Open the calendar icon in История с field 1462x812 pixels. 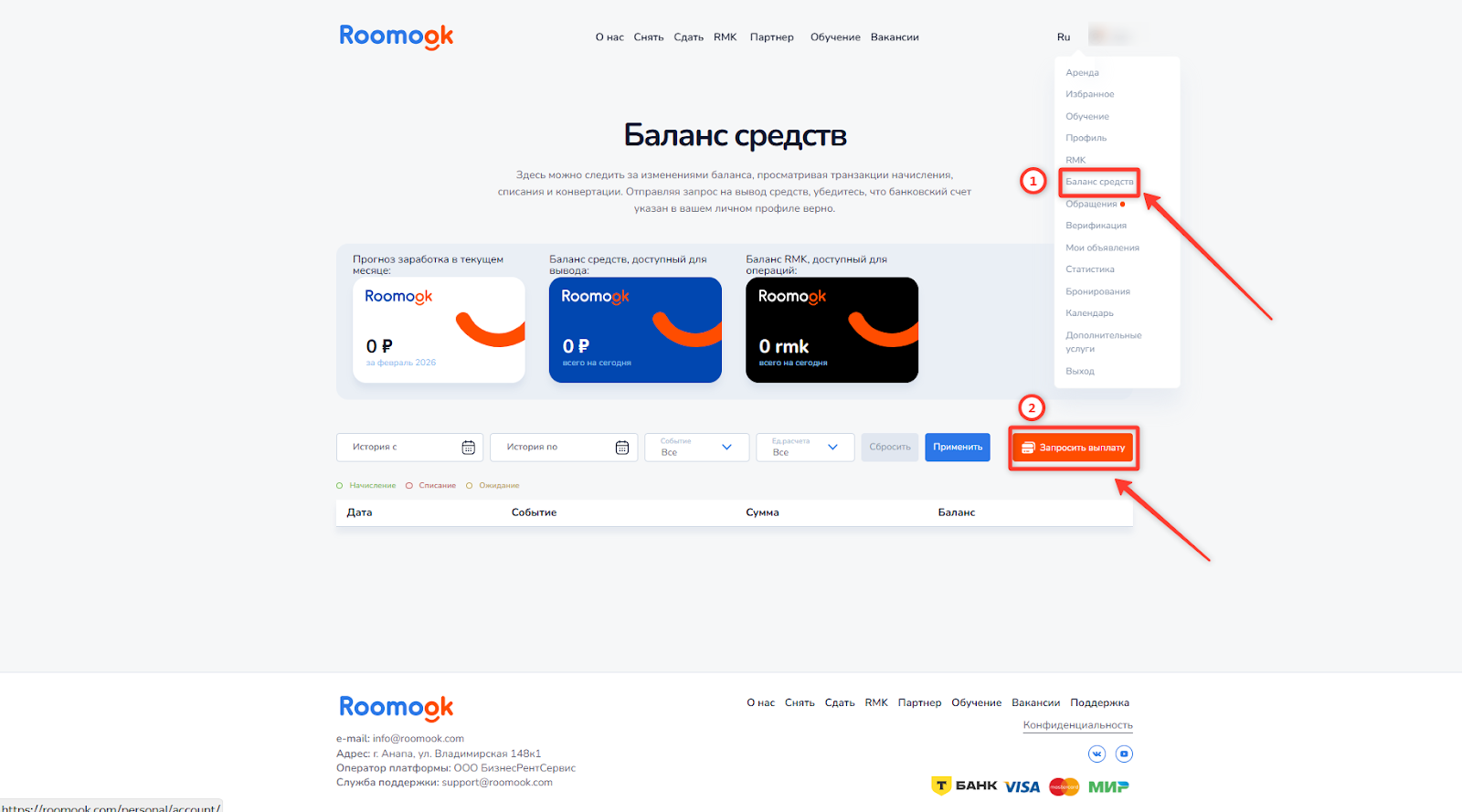469,448
